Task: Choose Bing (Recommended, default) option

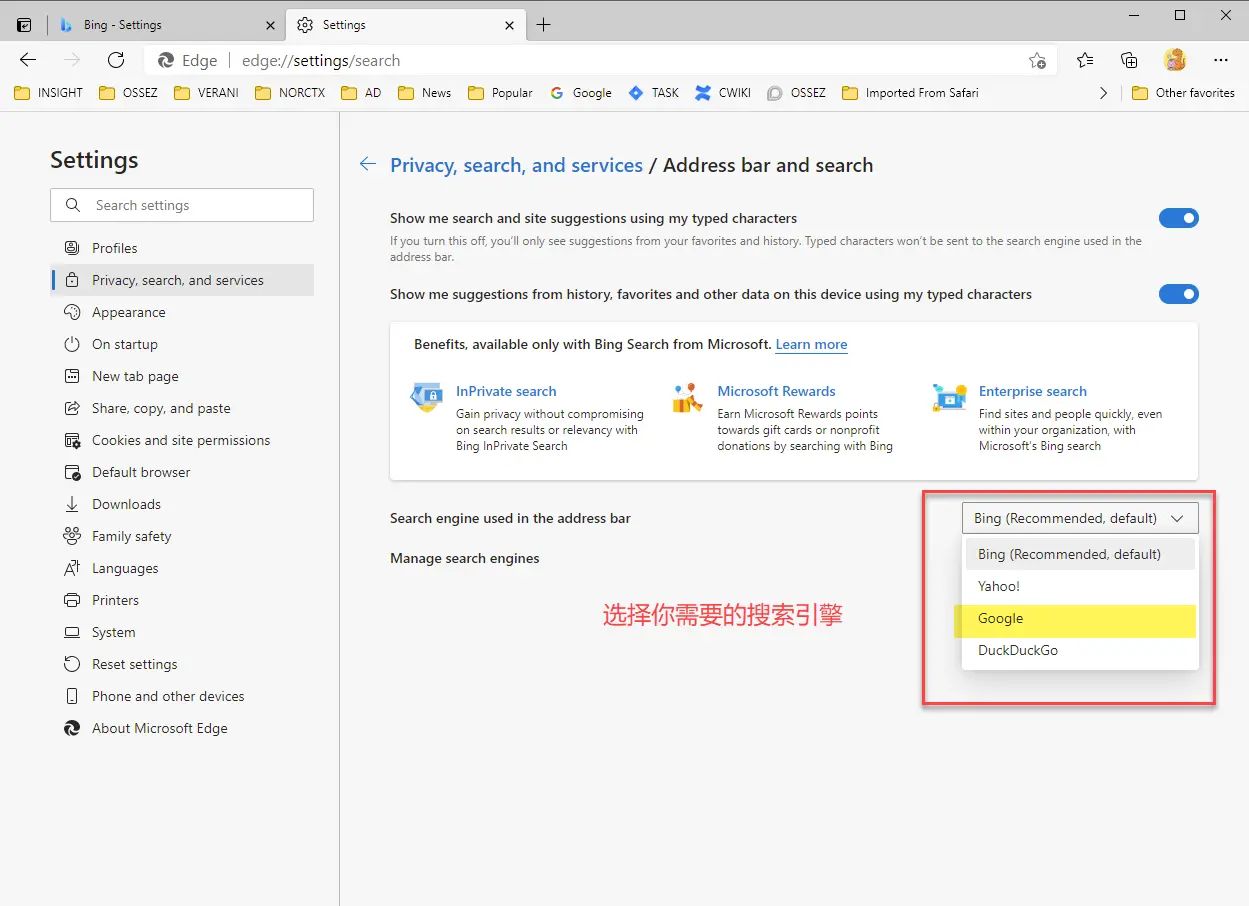Action: [x=1080, y=554]
